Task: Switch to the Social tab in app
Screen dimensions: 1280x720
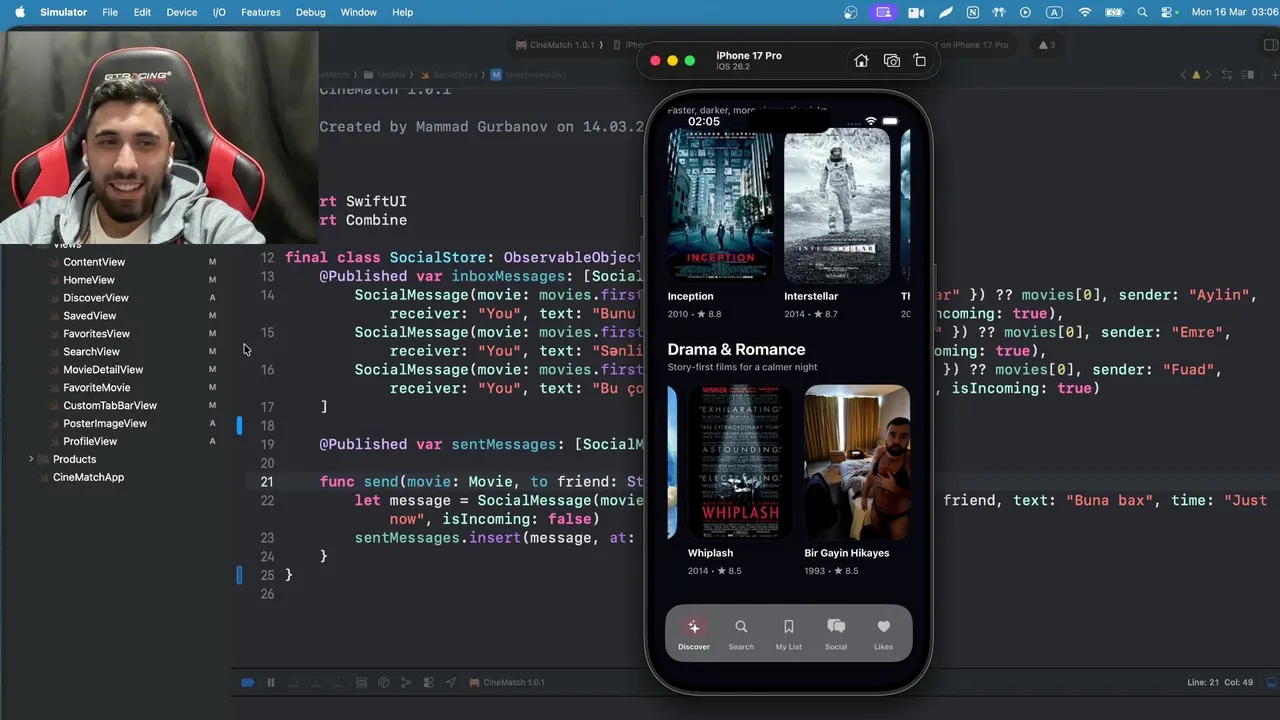Action: pyautogui.click(x=836, y=634)
